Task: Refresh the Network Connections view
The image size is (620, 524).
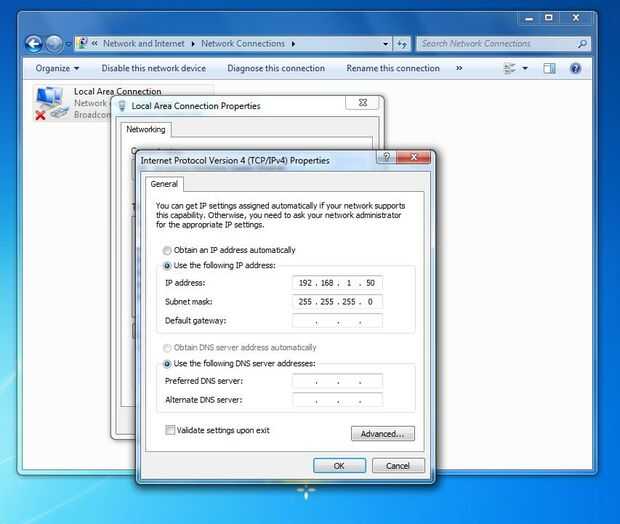Action: click(402, 44)
